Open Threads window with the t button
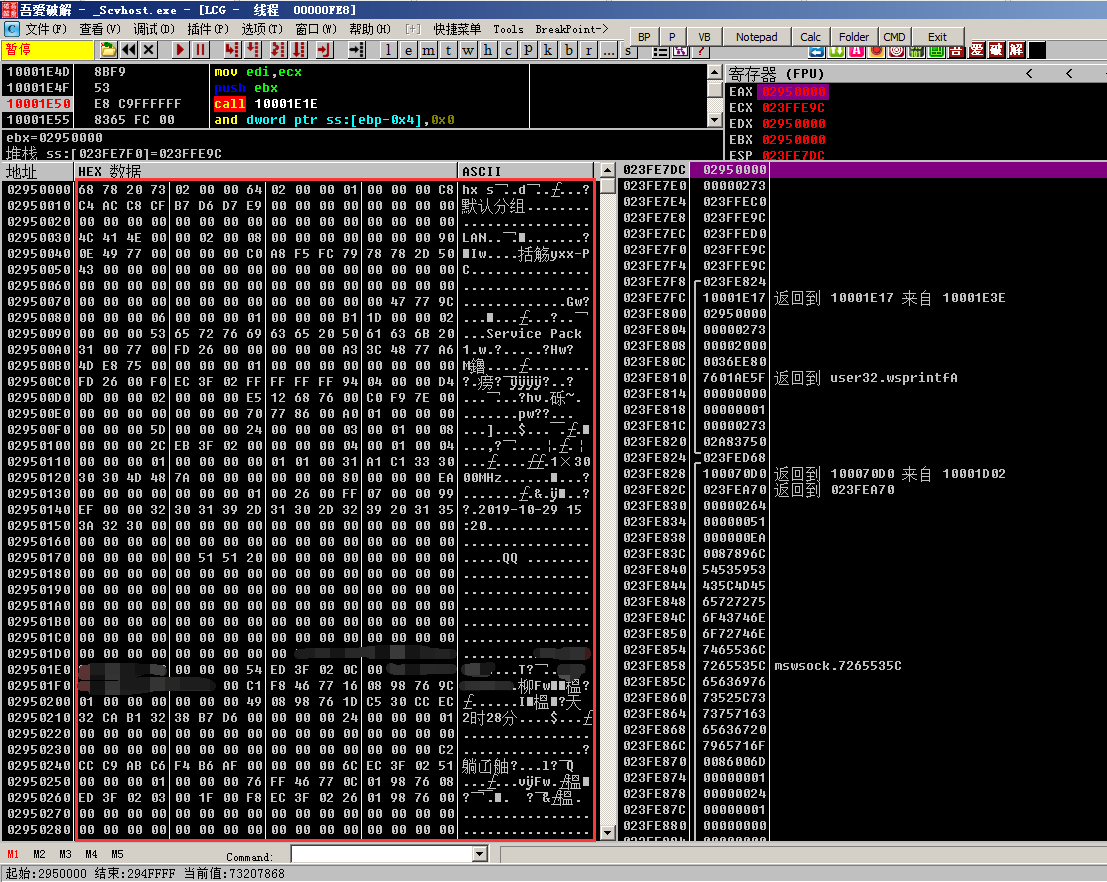The height and width of the screenshot is (882, 1107). pos(448,49)
